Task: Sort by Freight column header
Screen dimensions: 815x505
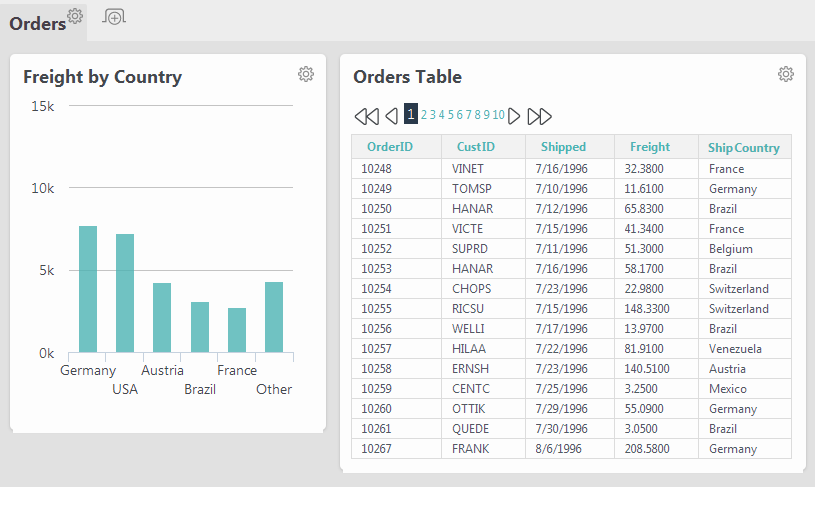Action: click(650, 147)
